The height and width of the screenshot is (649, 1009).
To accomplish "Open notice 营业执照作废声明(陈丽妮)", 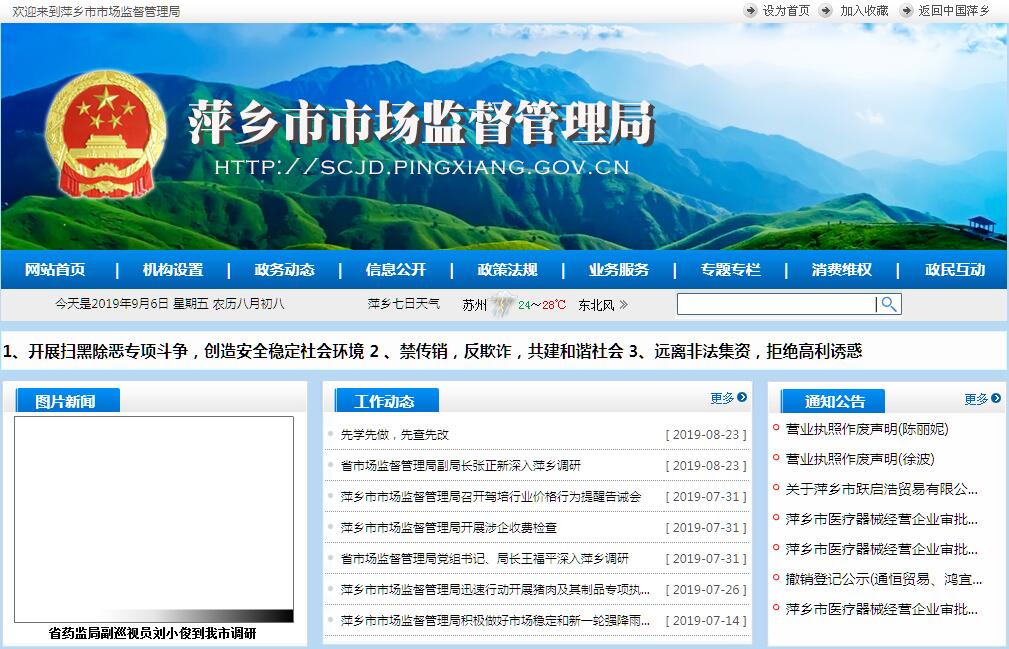I will click(867, 429).
